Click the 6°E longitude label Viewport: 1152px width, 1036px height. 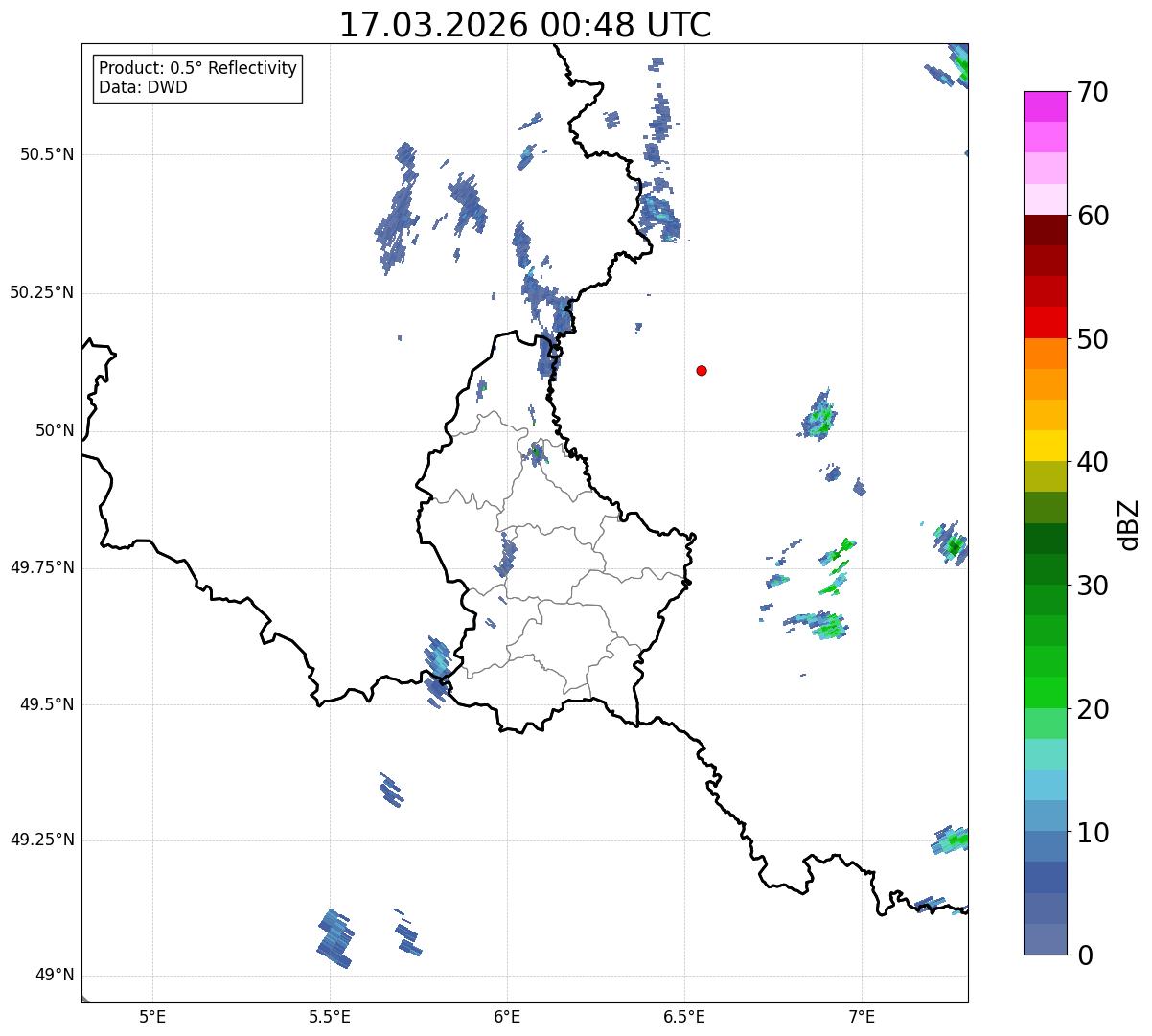point(507,1016)
